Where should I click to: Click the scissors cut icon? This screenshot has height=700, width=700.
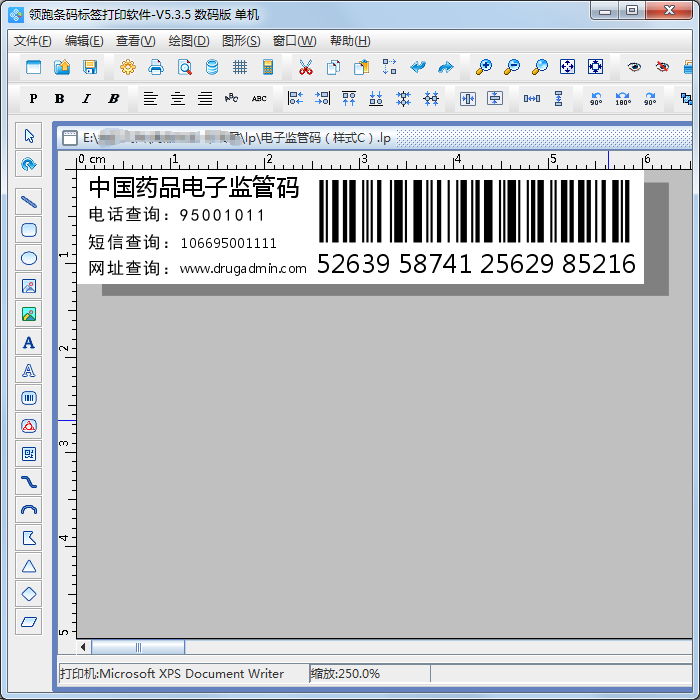point(306,67)
